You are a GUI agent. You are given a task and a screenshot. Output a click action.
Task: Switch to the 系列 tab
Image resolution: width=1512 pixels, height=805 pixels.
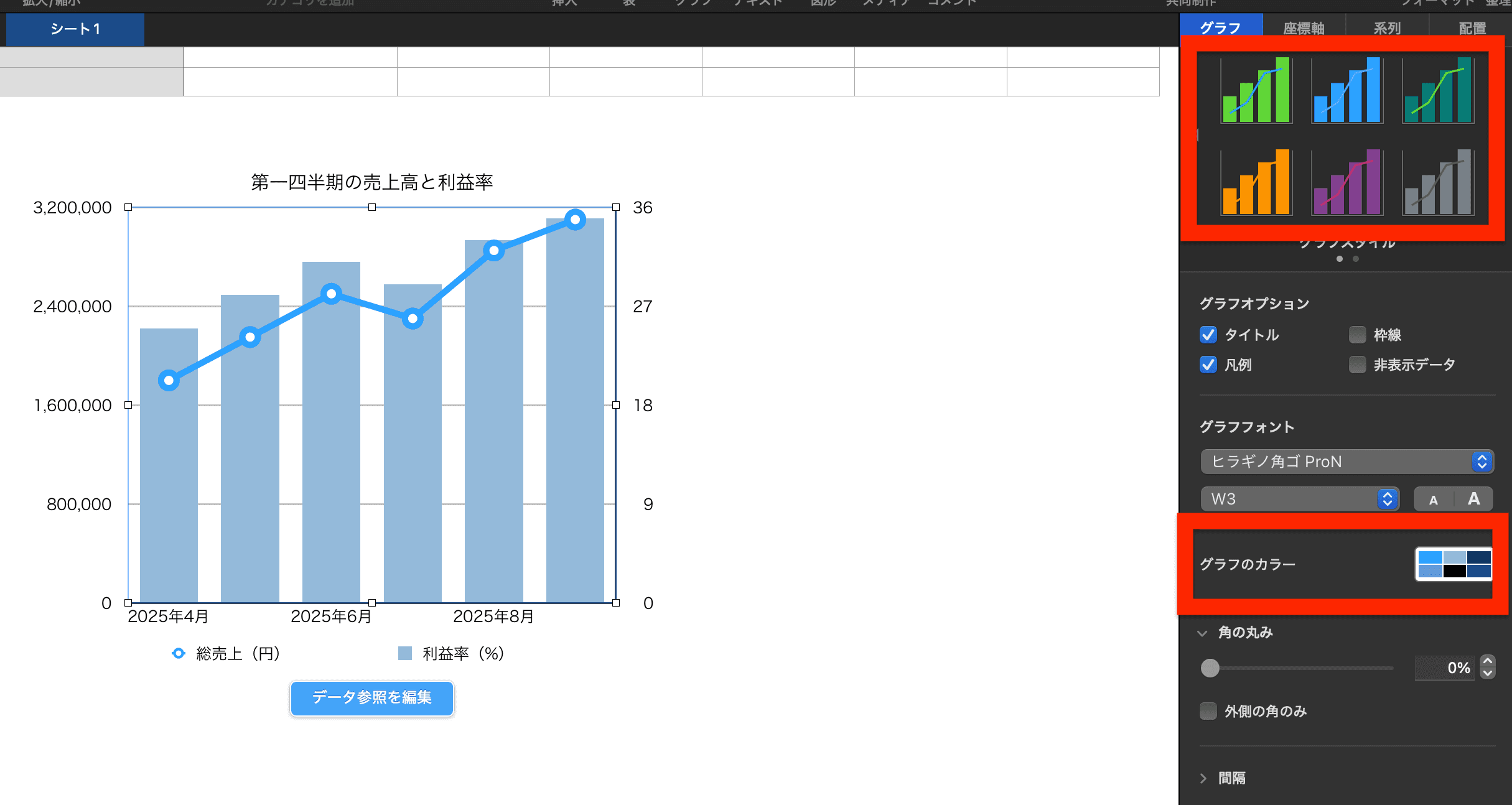[1387, 28]
